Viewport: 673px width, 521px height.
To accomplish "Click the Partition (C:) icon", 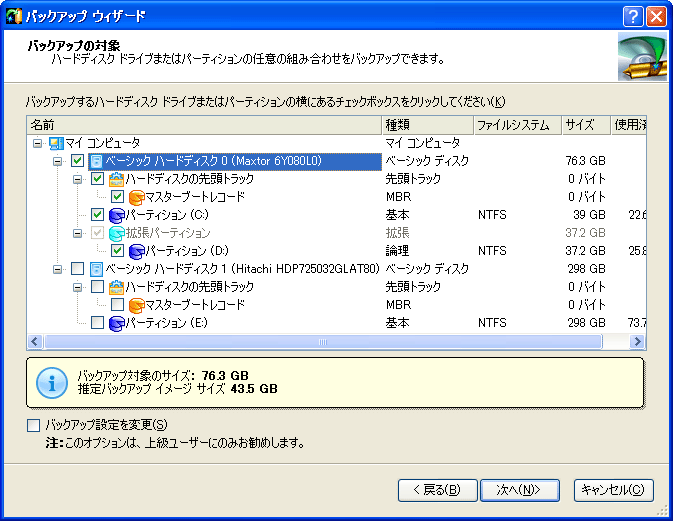I will [116, 215].
